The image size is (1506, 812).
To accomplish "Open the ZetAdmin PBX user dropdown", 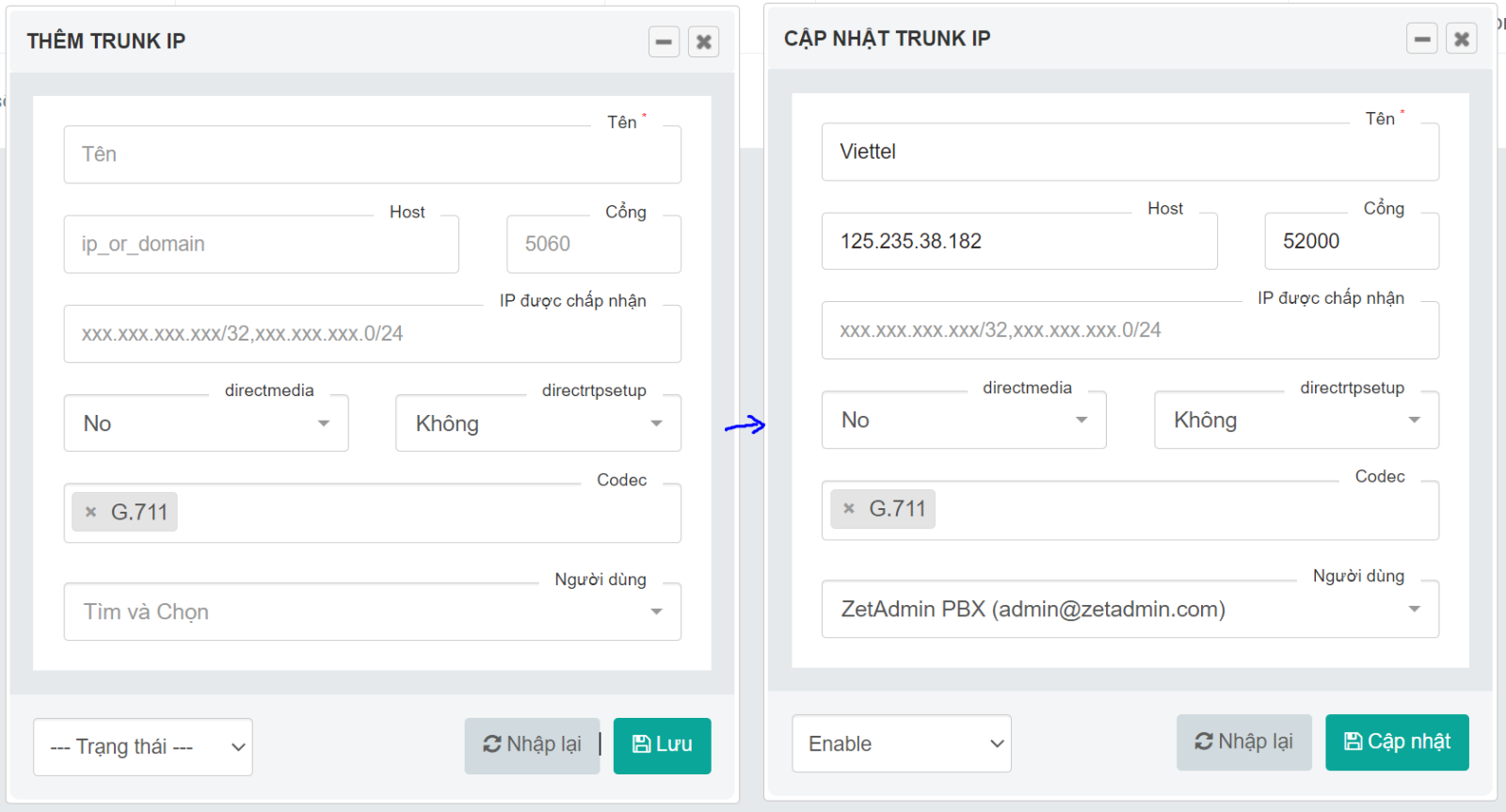I will [x=1129, y=609].
